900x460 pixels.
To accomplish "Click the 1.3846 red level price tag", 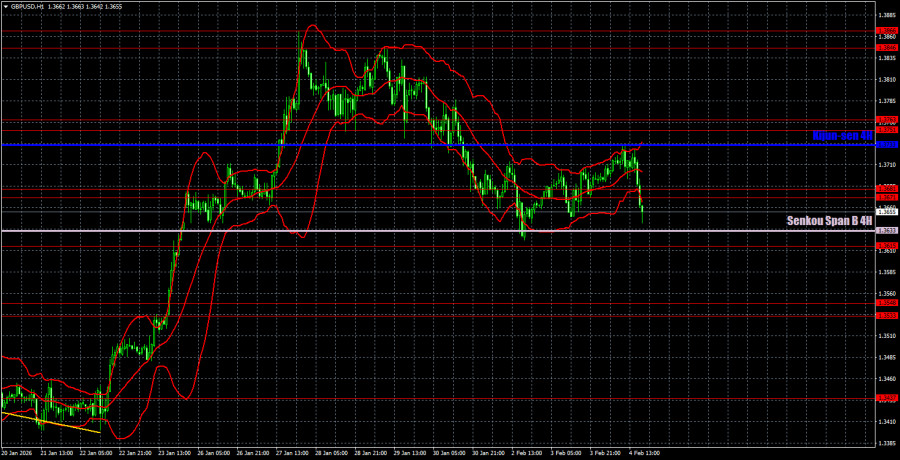I will 886,48.
